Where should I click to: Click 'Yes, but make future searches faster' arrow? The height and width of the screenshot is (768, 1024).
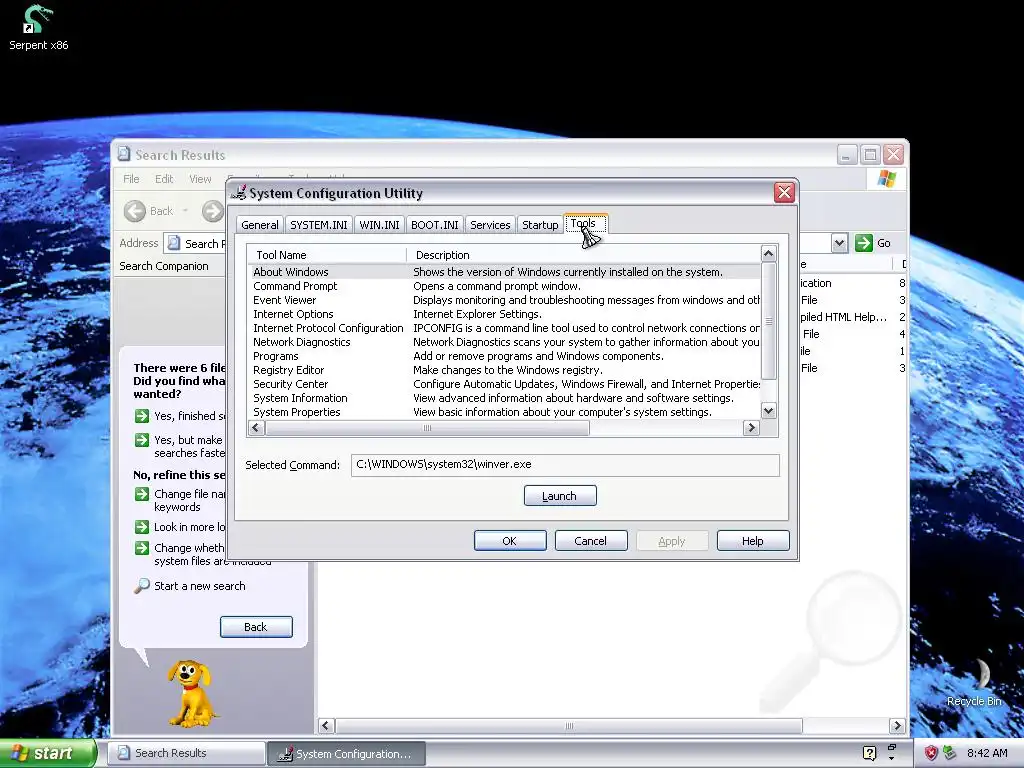click(142, 440)
